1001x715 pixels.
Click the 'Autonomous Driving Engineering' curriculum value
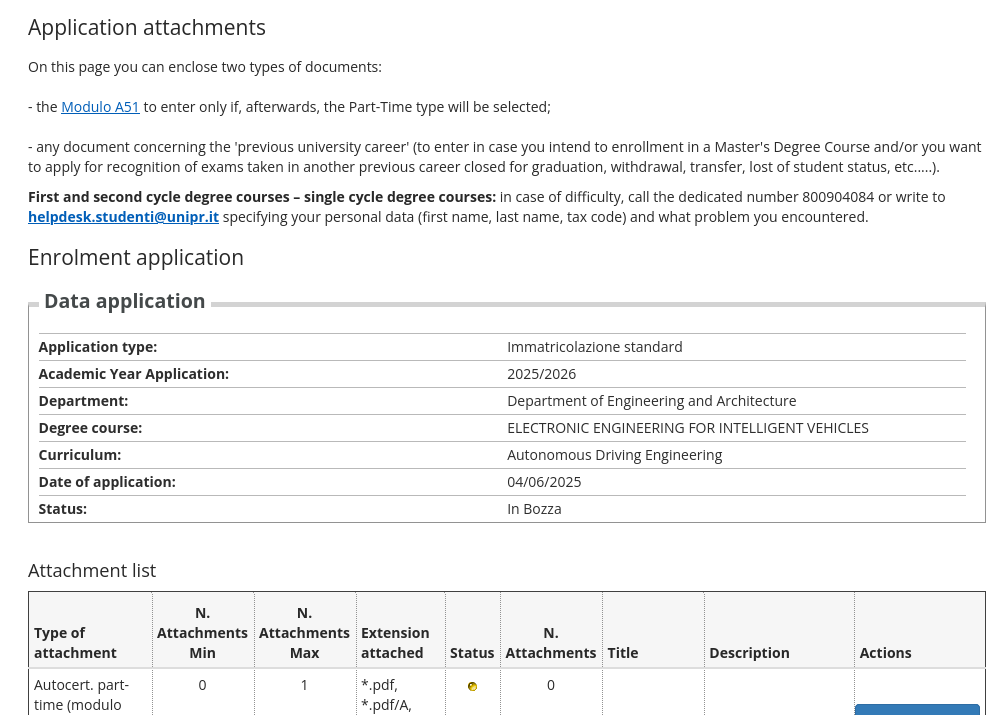(x=614, y=455)
